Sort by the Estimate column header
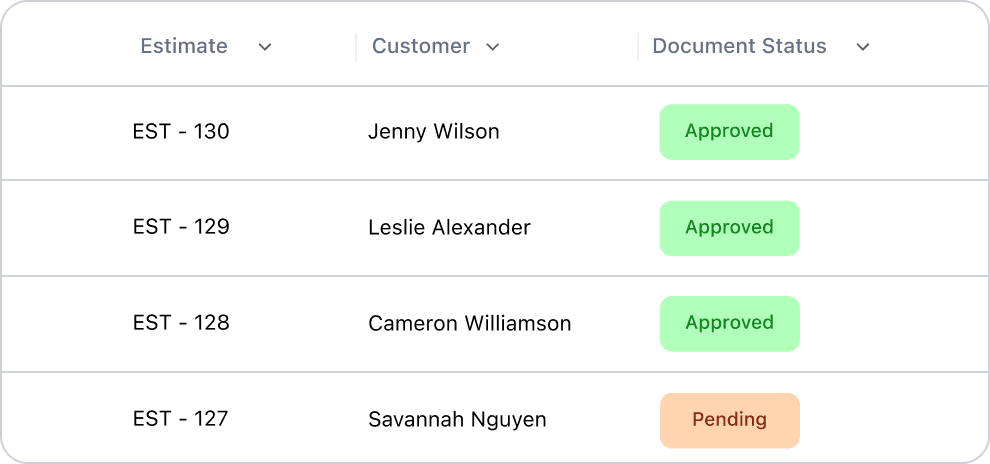 (x=184, y=46)
